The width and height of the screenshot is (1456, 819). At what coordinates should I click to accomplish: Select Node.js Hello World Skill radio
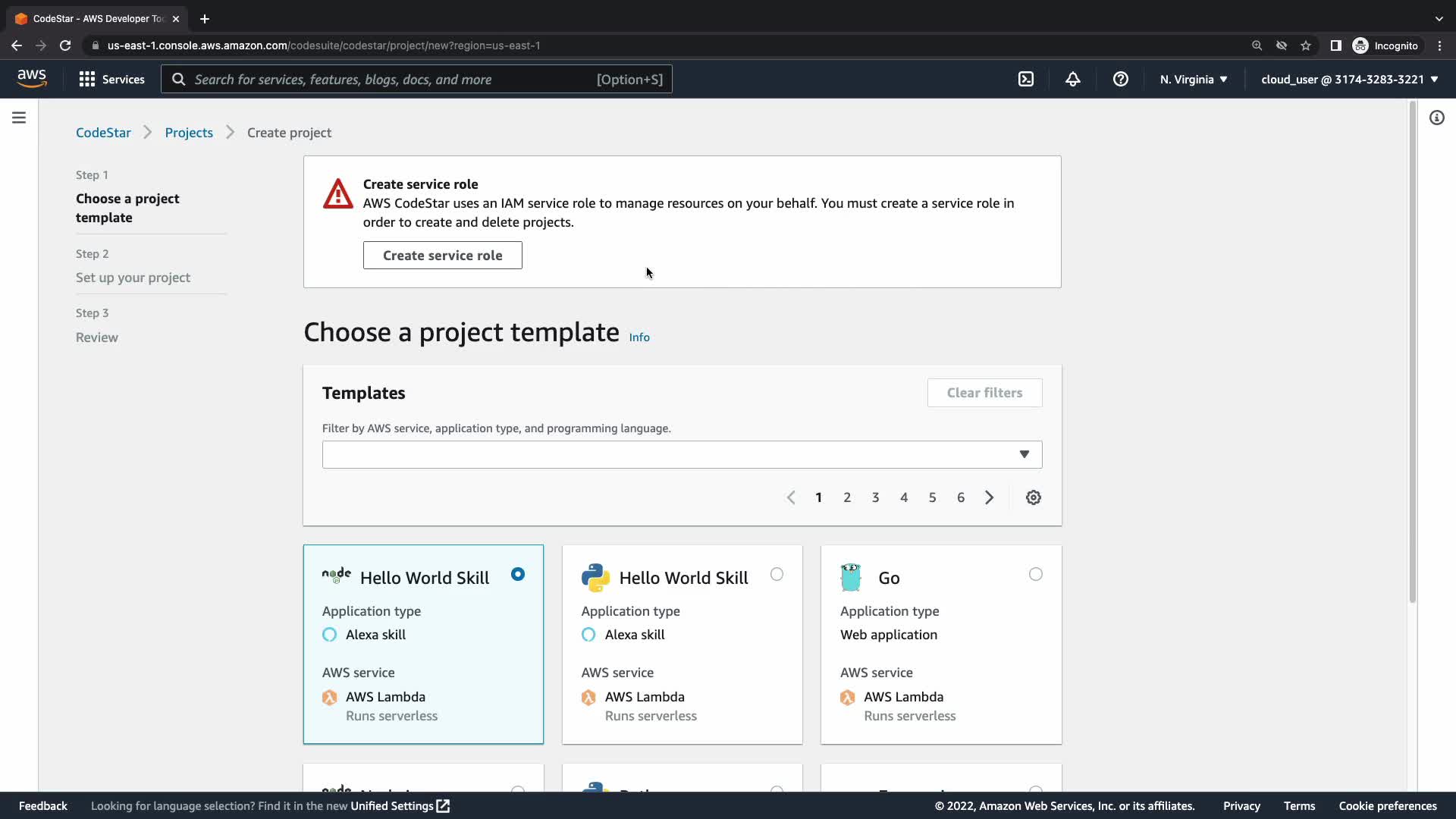click(x=517, y=574)
